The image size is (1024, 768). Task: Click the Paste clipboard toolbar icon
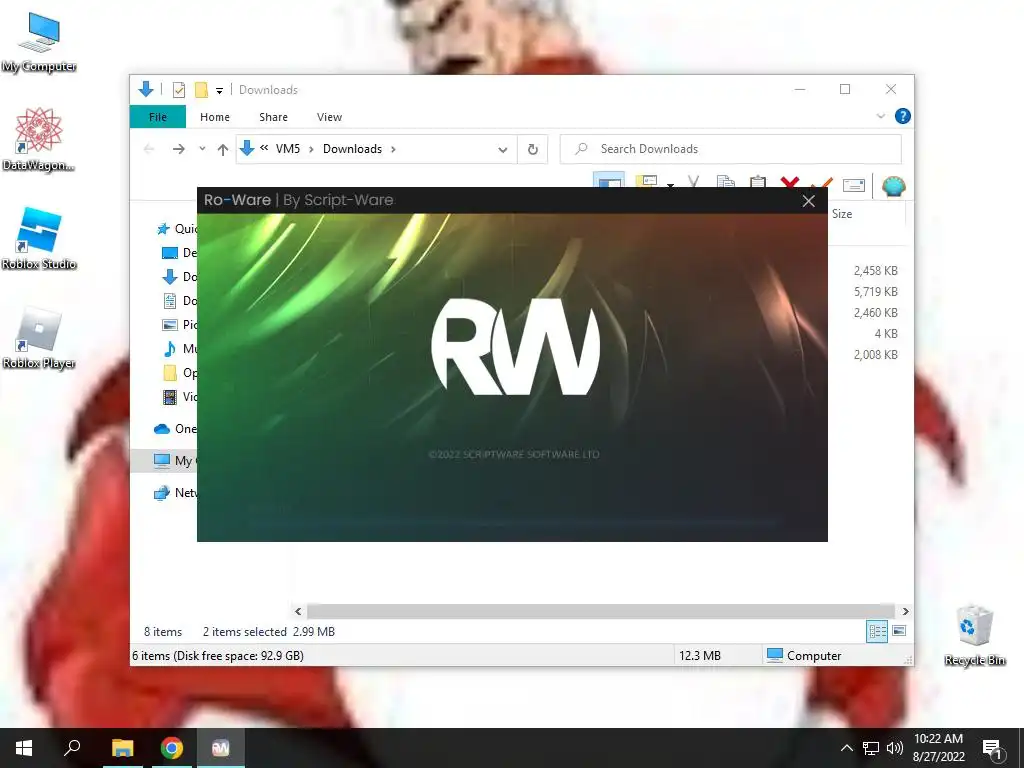(x=758, y=182)
